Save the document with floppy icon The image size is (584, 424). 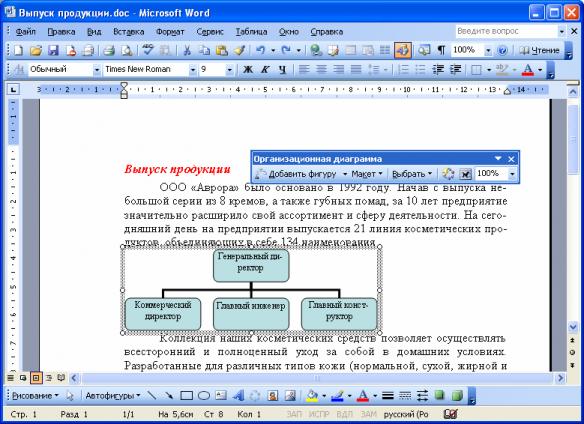pos(53,50)
